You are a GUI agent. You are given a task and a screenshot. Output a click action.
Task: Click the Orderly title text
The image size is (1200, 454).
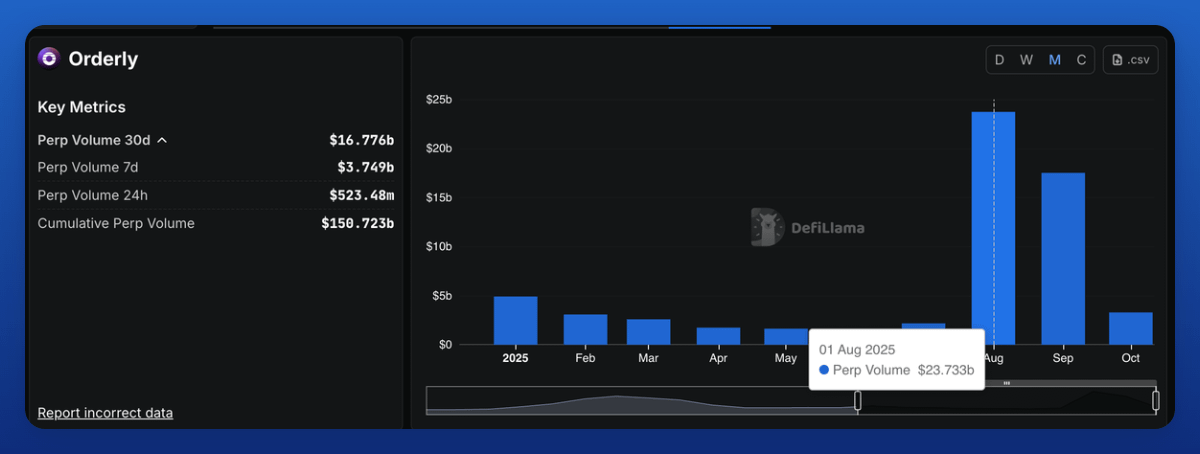(x=103, y=59)
